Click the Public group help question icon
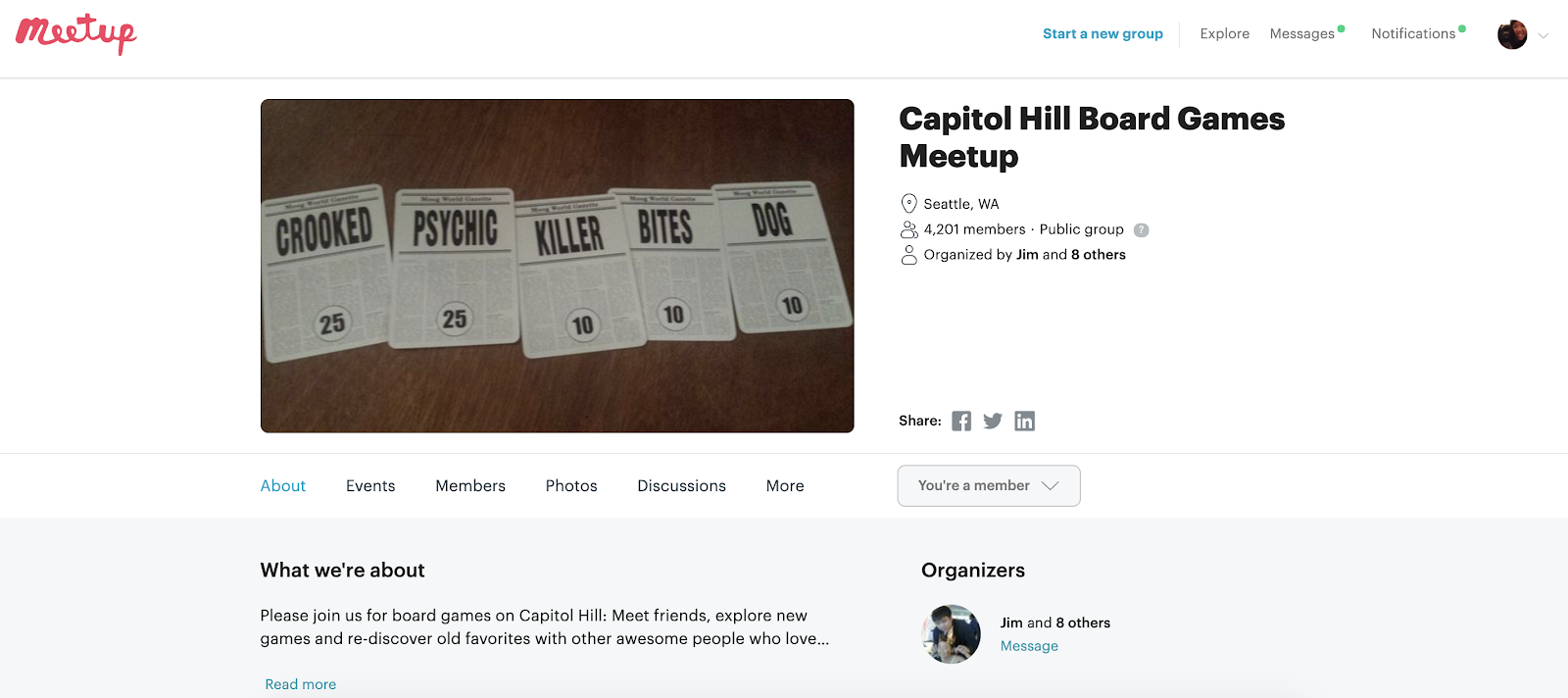1568x698 pixels. tap(1141, 230)
